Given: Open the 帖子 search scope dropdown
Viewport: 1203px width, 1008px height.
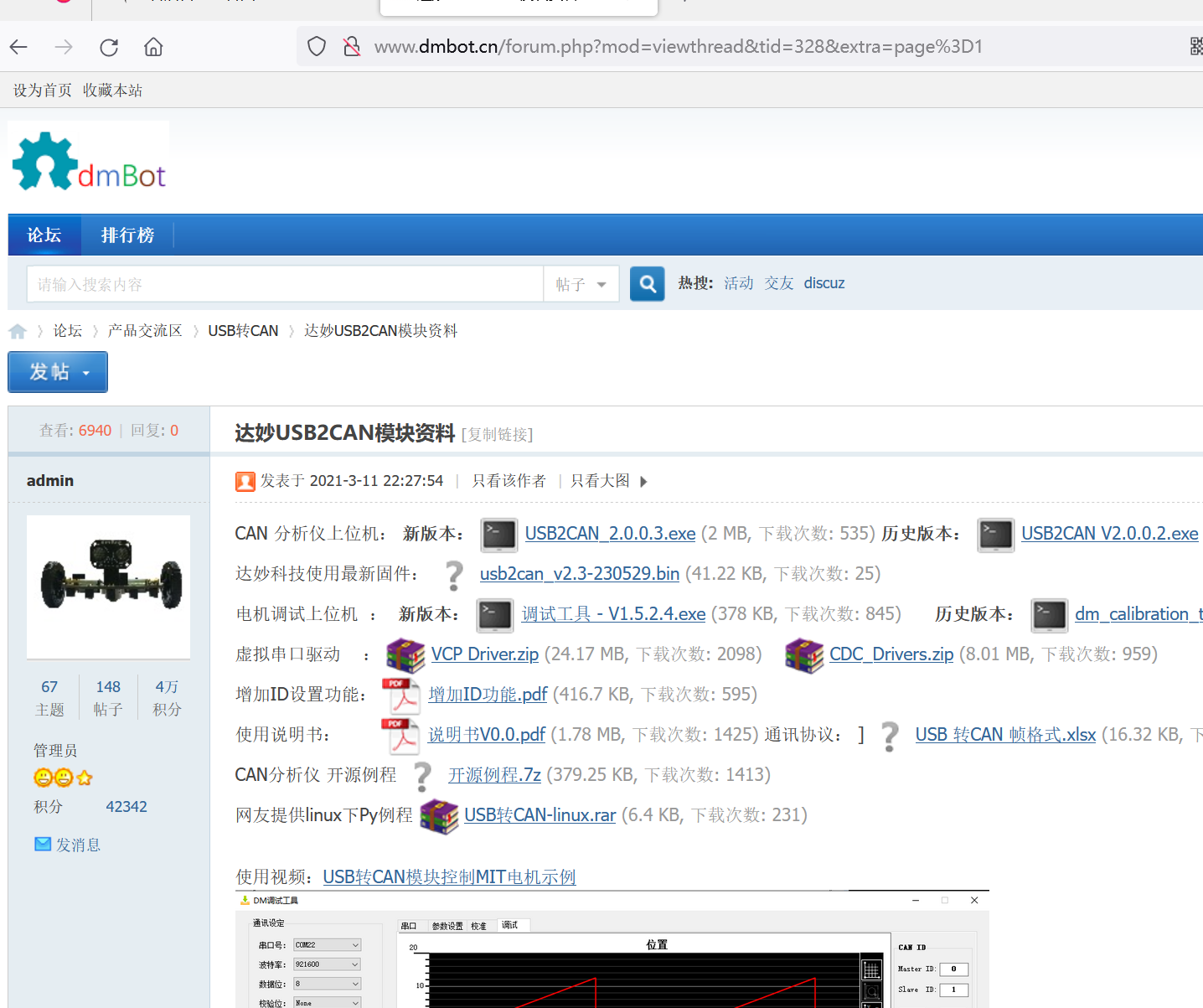Looking at the screenshot, I should [581, 283].
